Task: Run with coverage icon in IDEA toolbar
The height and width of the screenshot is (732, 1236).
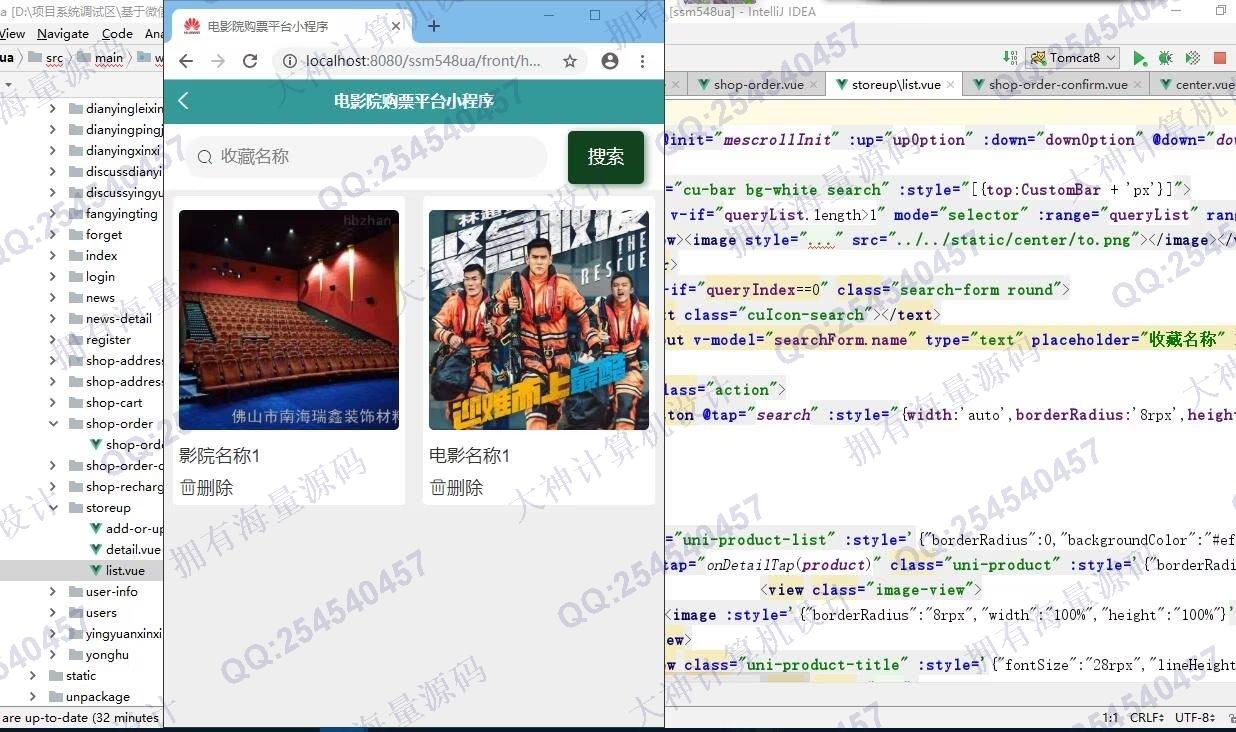Action: (x=1192, y=58)
